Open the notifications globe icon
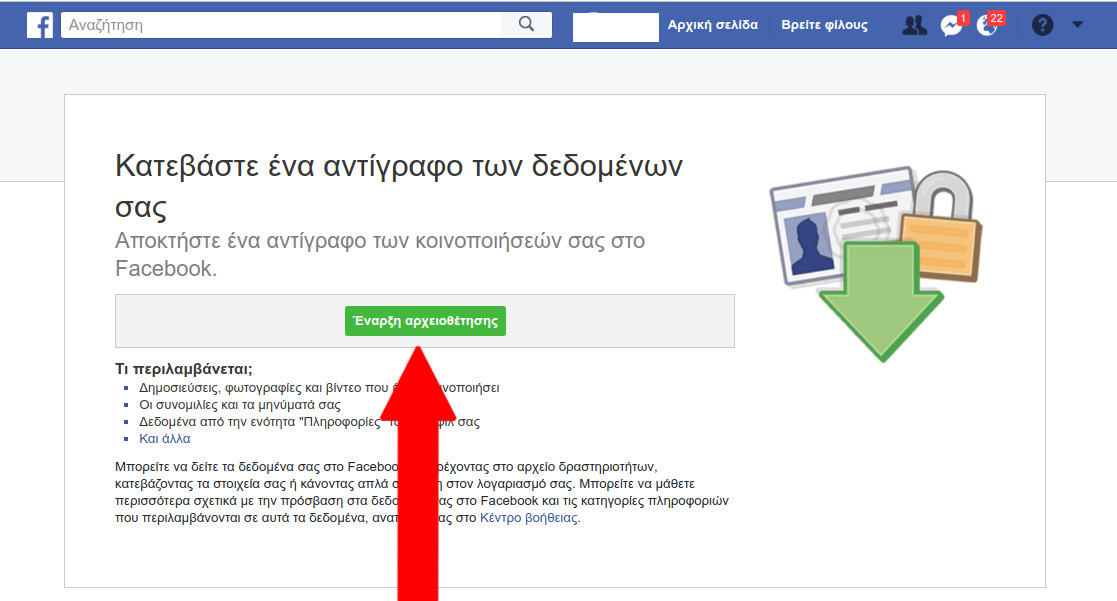This screenshot has width=1117, height=601. (986, 26)
